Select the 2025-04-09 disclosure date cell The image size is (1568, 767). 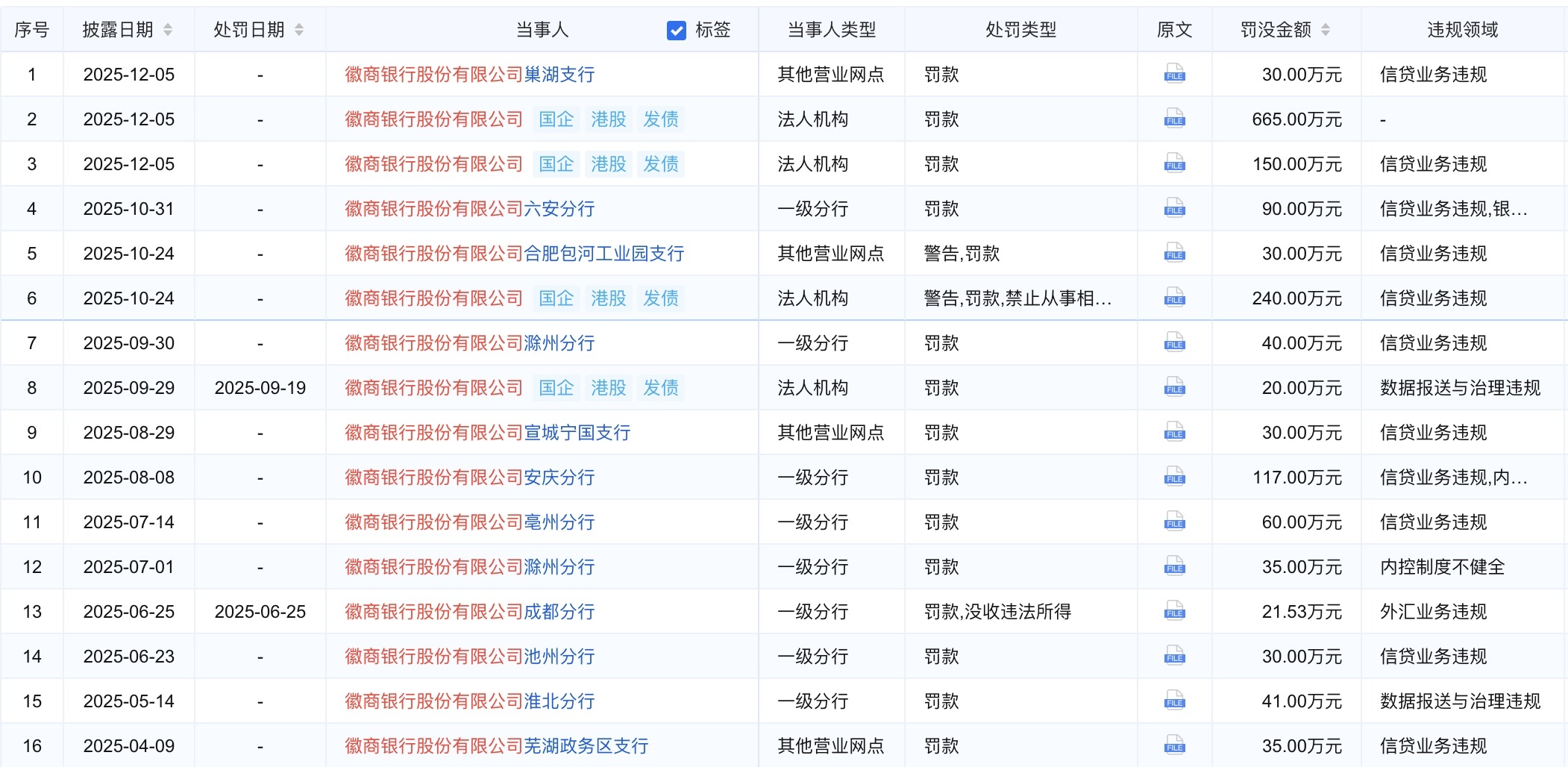pyautogui.click(x=129, y=746)
